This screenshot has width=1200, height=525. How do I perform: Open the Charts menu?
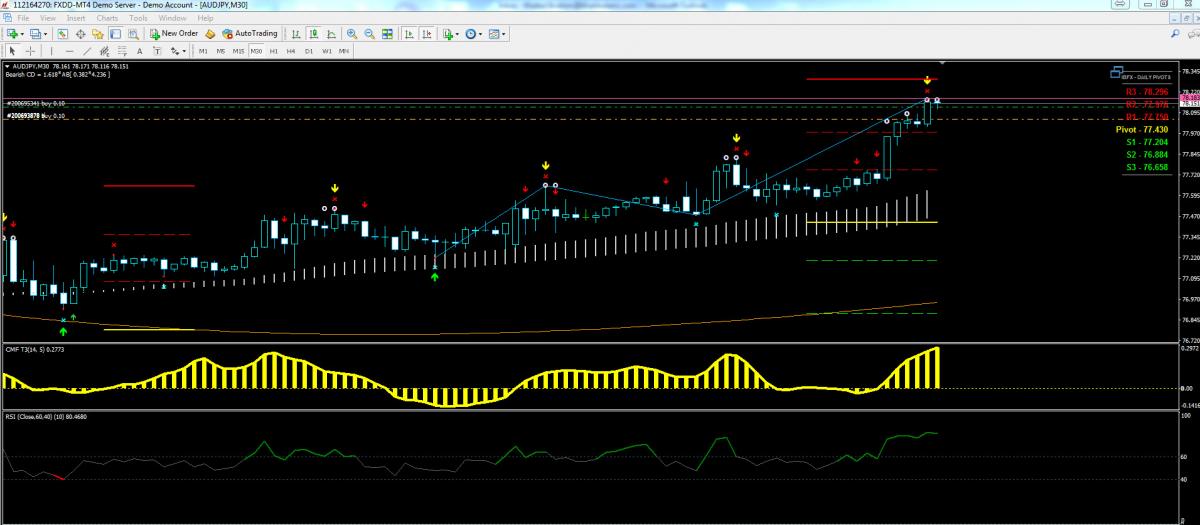click(x=106, y=18)
